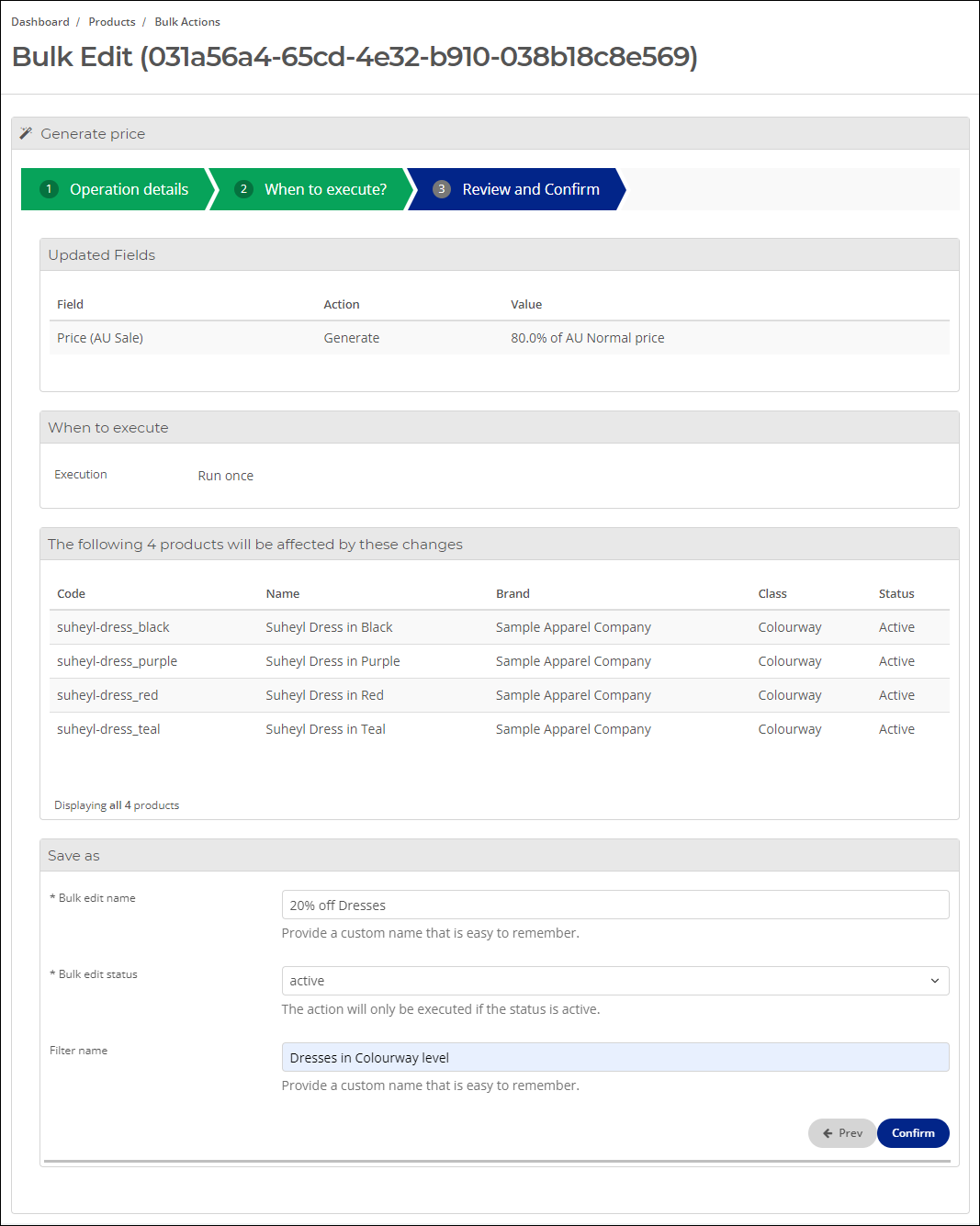Go back with the Prev button
This screenshot has height=1226, width=980.
click(x=842, y=1133)
